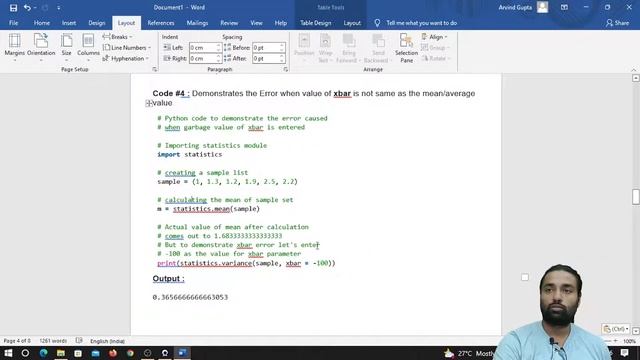Viewport: 640px width, 360px height.
Task: Open the Table Tools Layout tab
Action: [x=352, y=23]
